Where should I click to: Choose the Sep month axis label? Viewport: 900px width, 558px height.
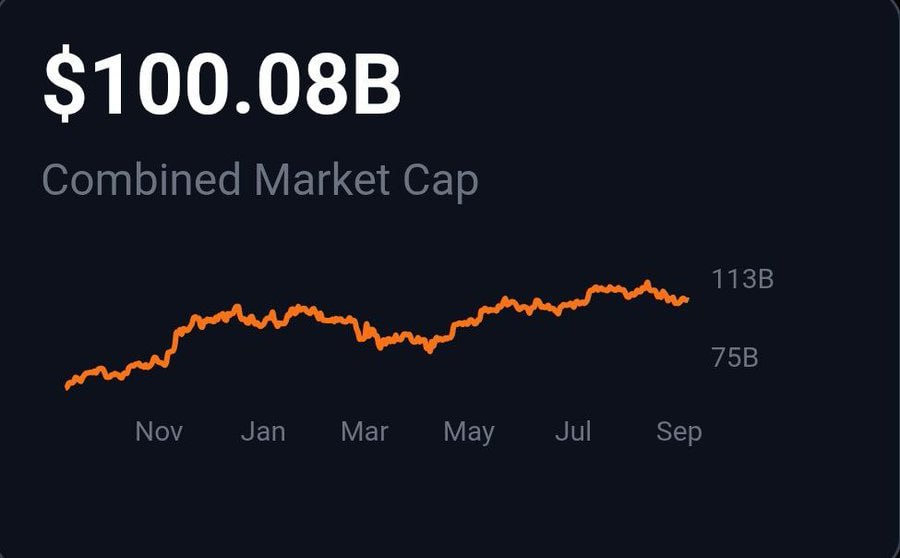click(679, 432)
